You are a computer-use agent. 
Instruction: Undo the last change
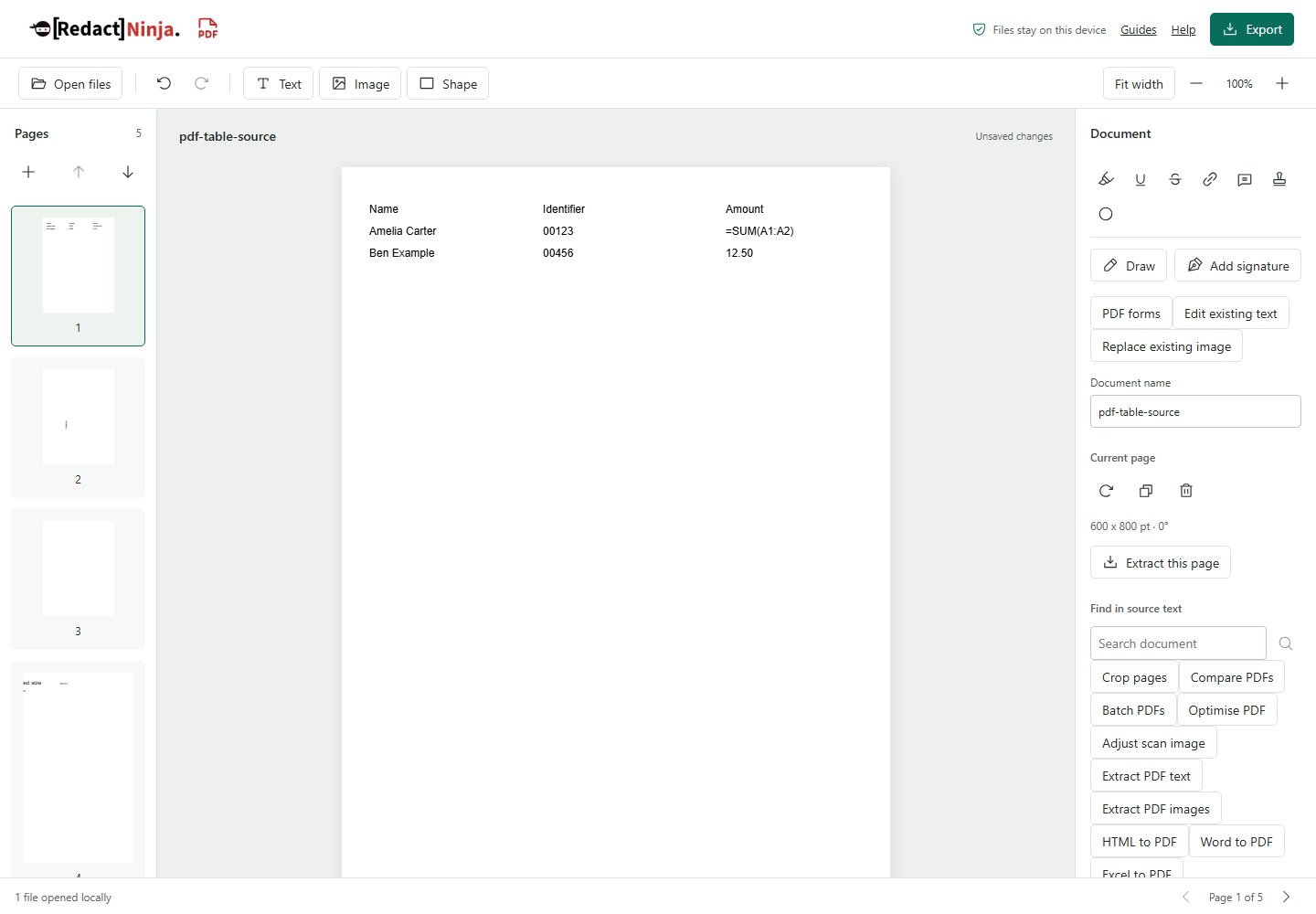(164, 83)
